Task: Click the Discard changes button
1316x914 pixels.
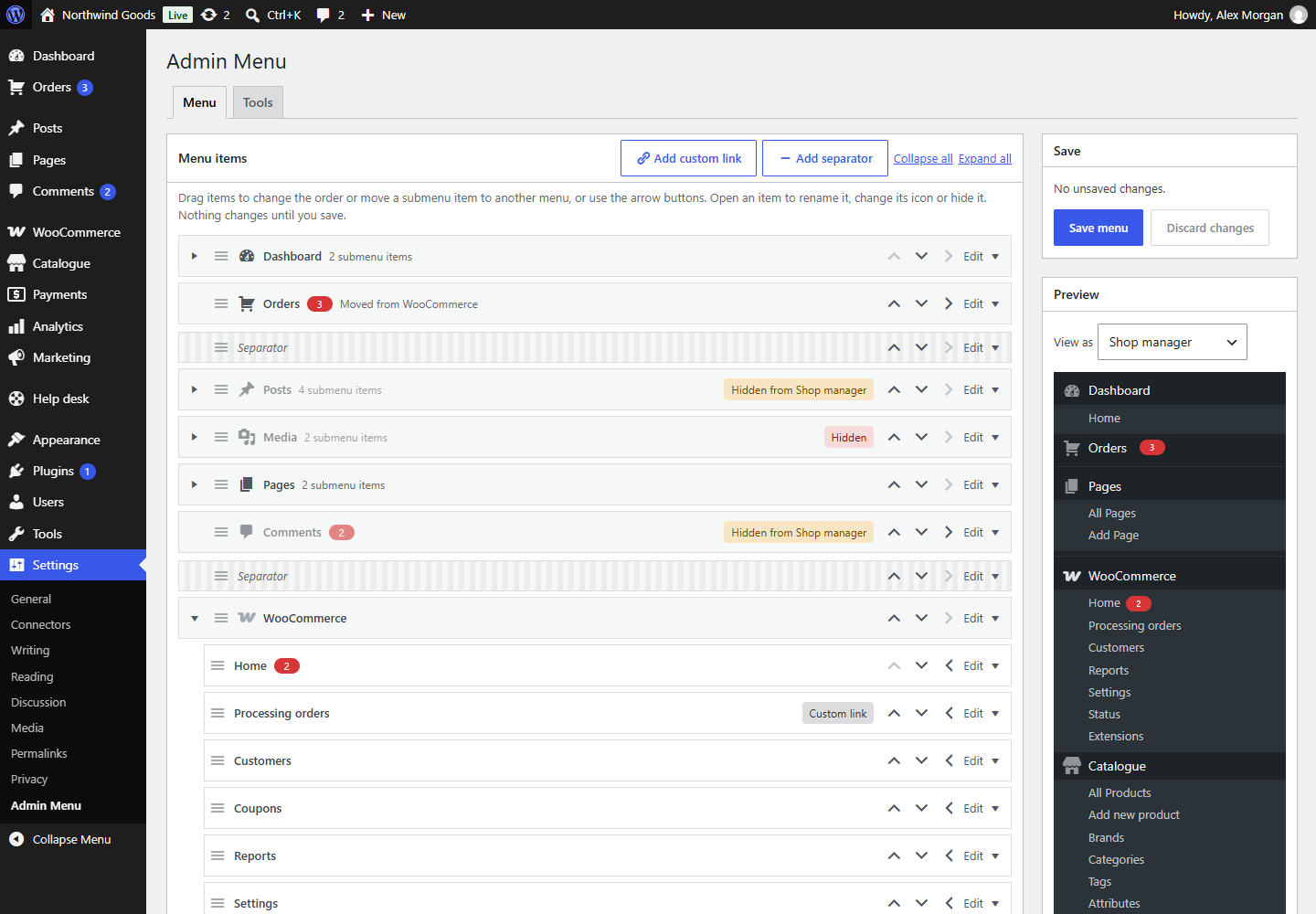Action: (x=1210, y=228)
